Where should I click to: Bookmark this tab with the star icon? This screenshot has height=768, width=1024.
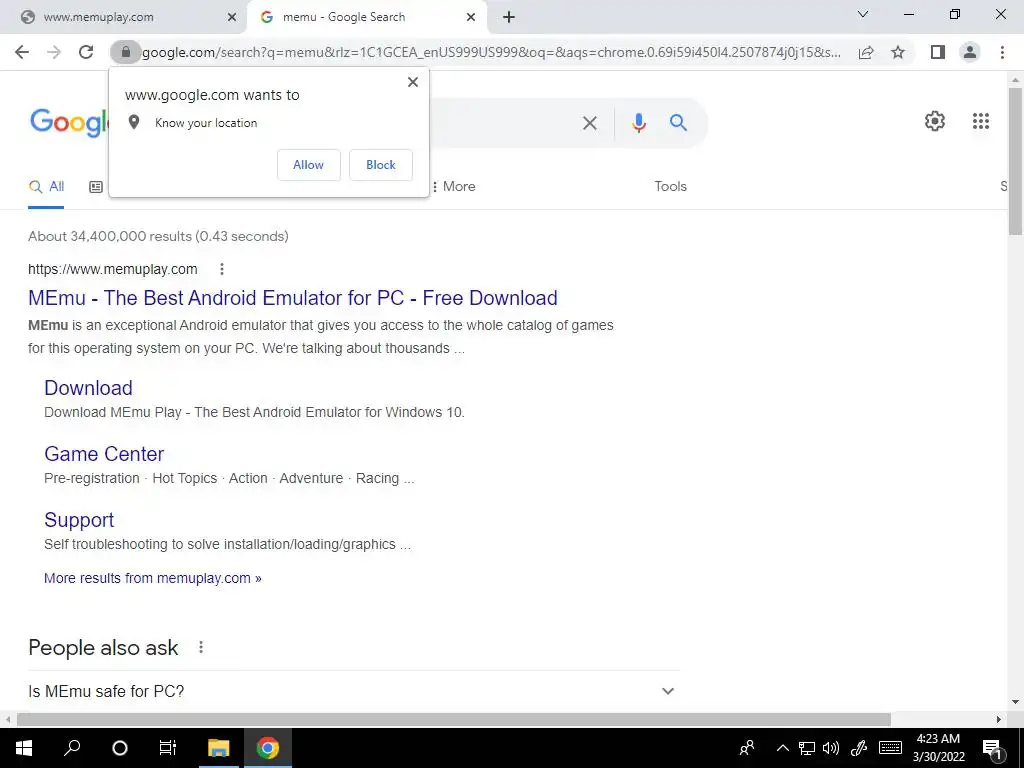point(898,52)
